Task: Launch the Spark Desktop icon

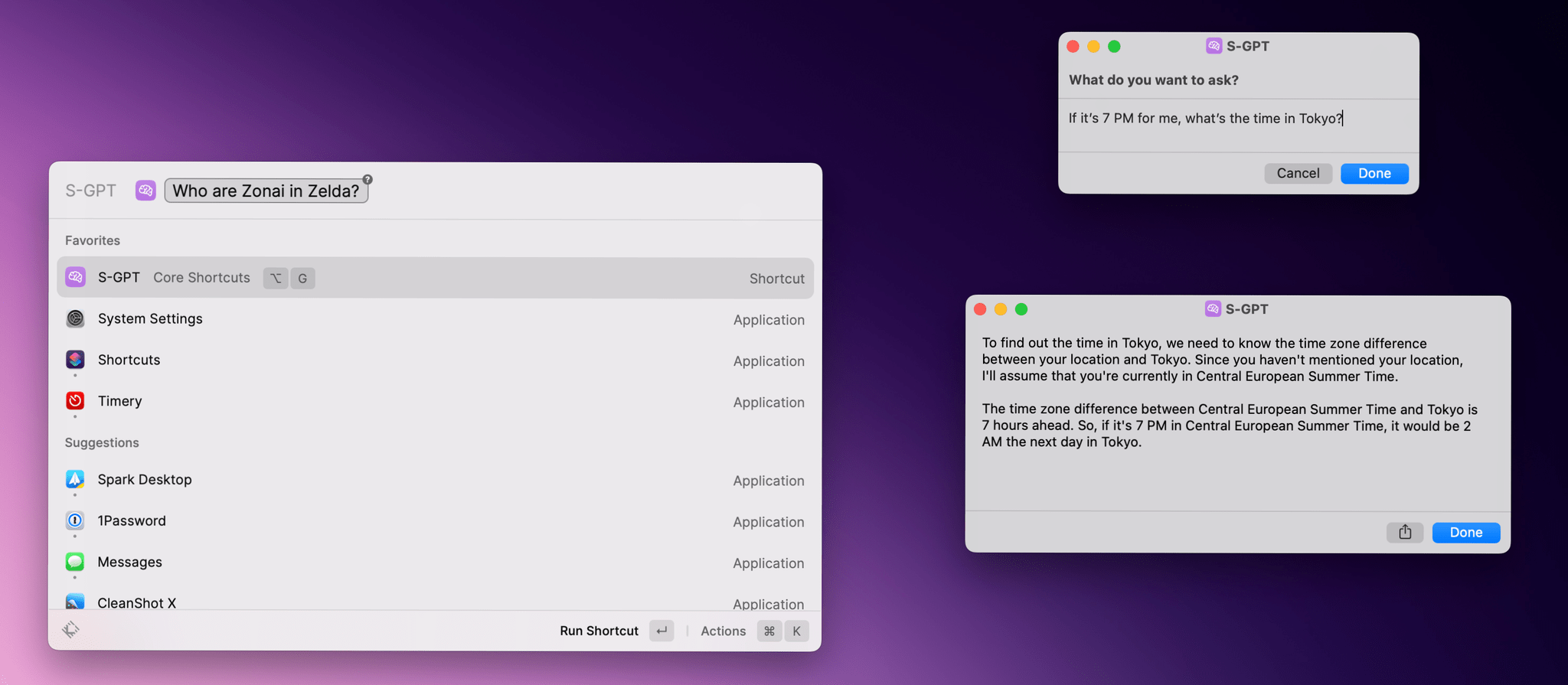Action: 75,479
